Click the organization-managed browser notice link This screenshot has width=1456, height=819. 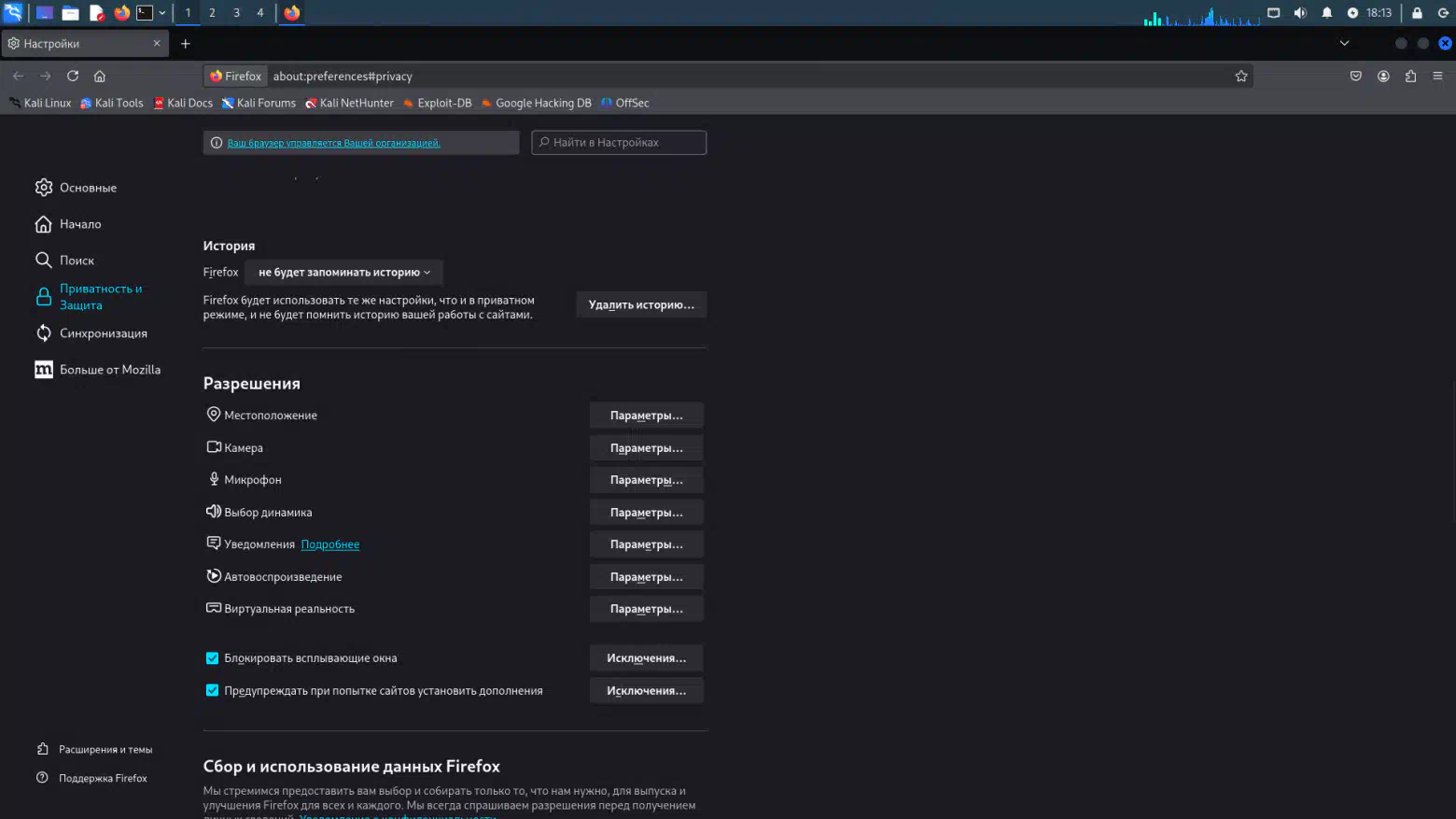[x=333, y=143]
